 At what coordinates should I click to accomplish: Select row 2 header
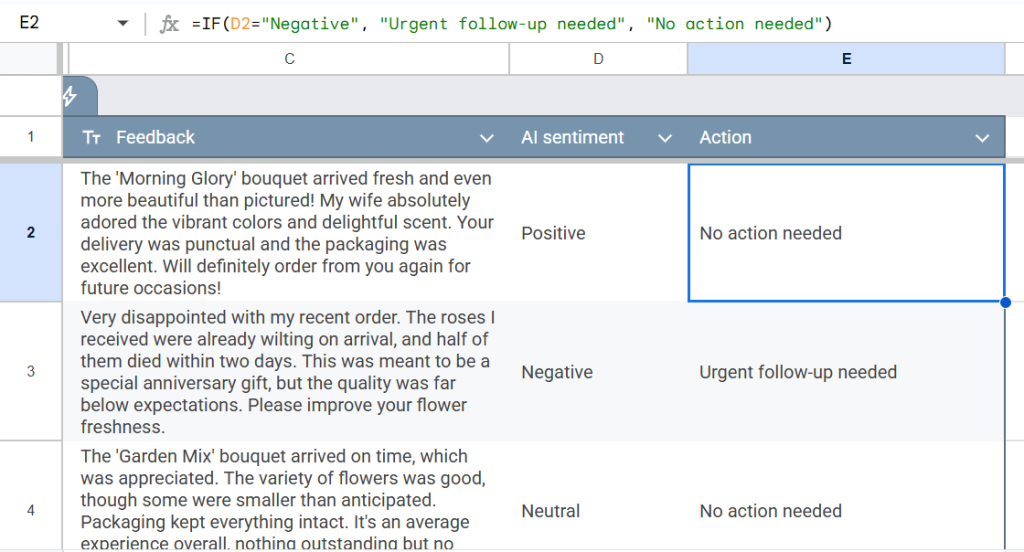[31, 233]
